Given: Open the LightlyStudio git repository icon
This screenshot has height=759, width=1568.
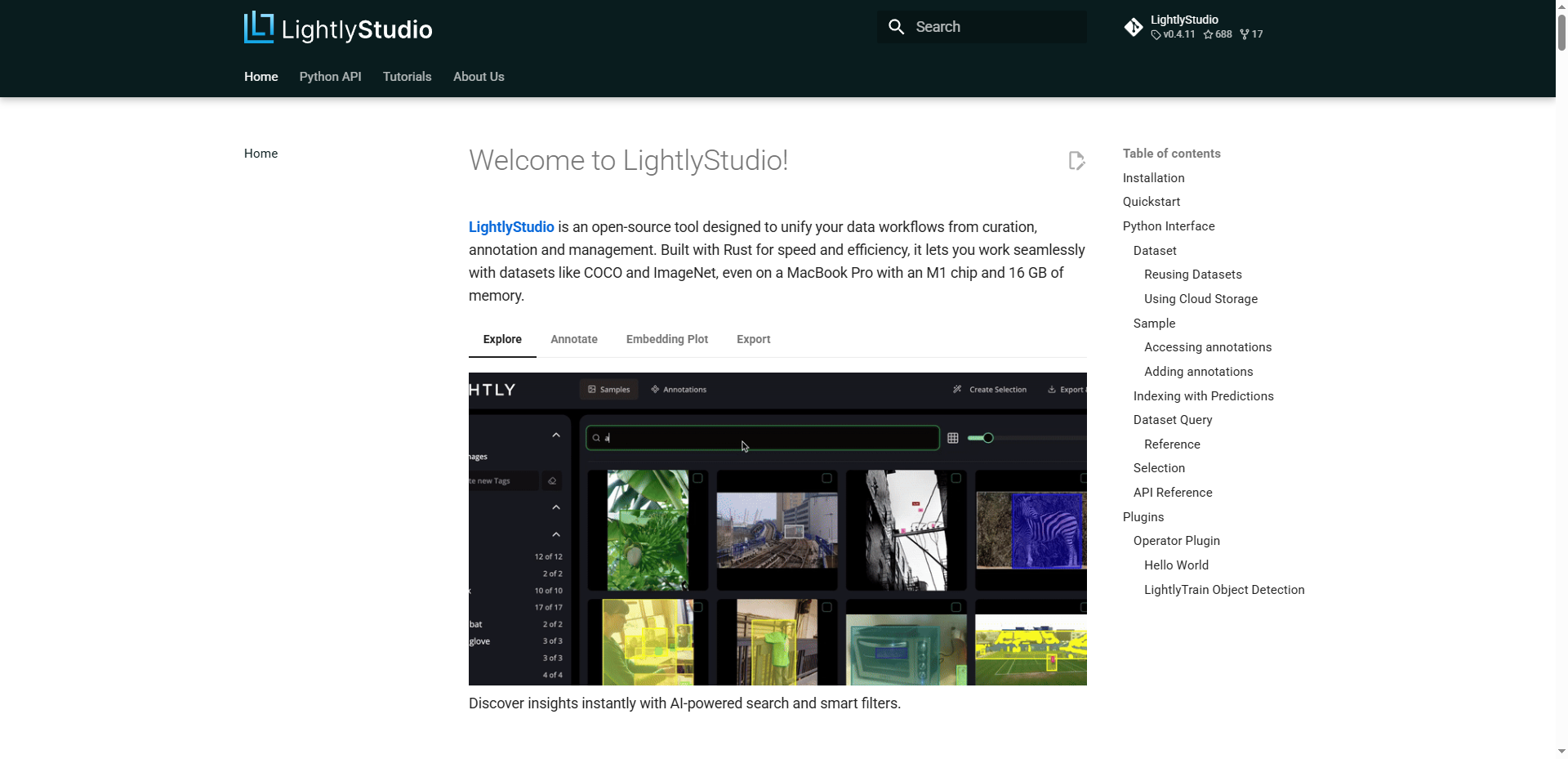Looking at the screenshot, I should click(x=1134, y=27).
